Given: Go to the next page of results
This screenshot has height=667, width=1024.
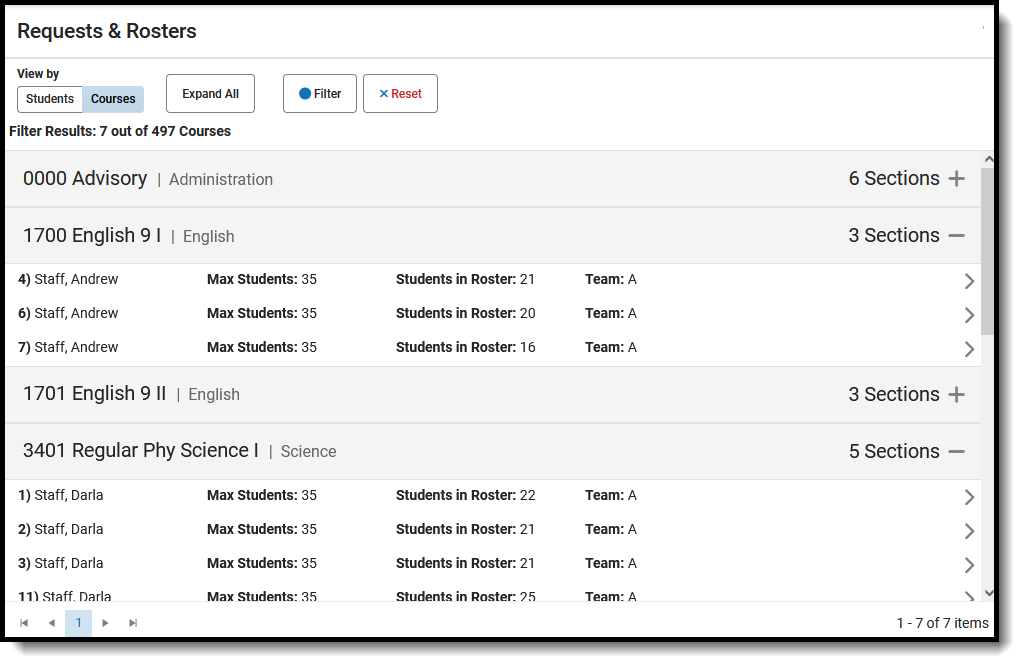Looking at the screenshot, I should 106,623.
